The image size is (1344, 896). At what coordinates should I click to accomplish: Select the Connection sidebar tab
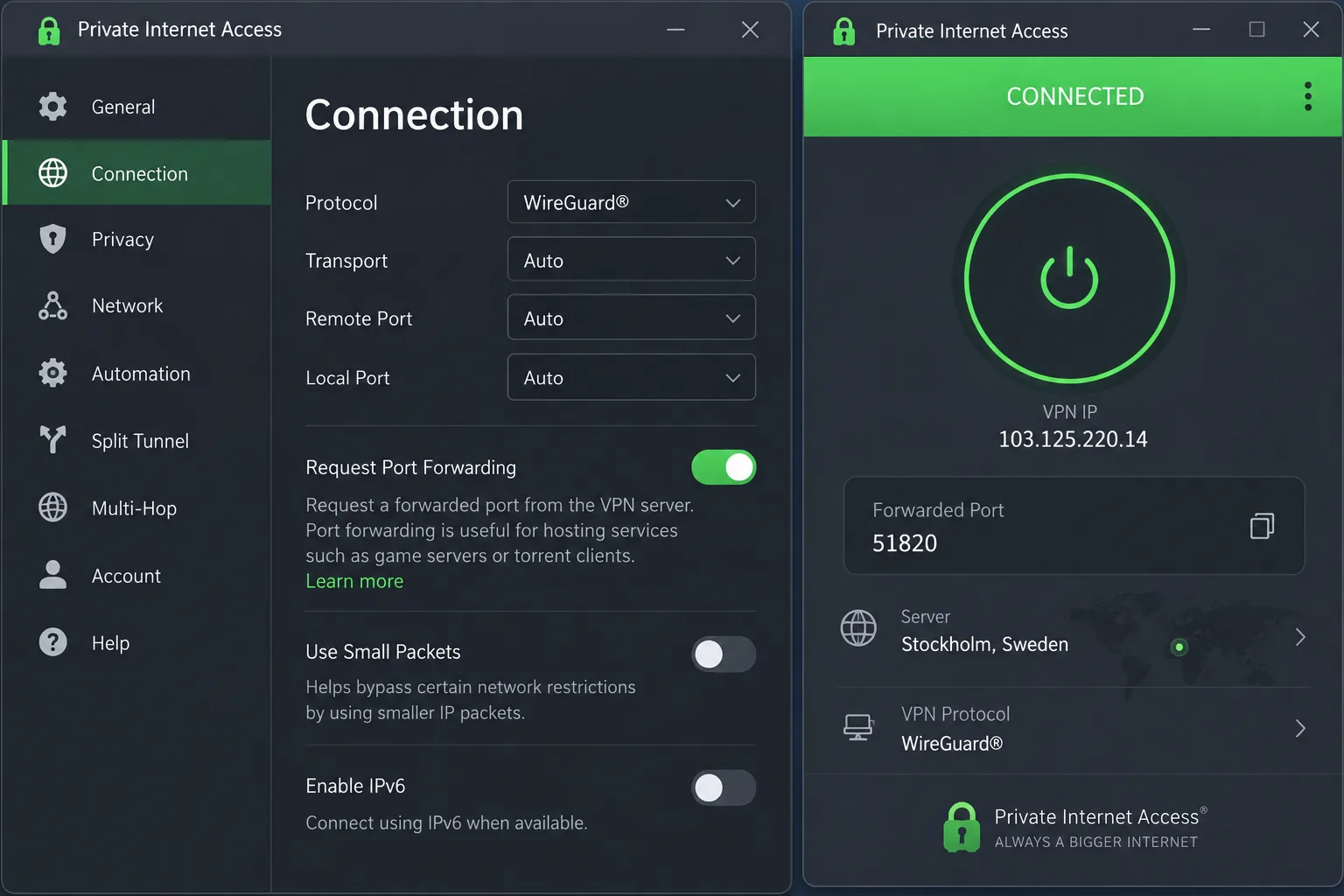[137, 173]
